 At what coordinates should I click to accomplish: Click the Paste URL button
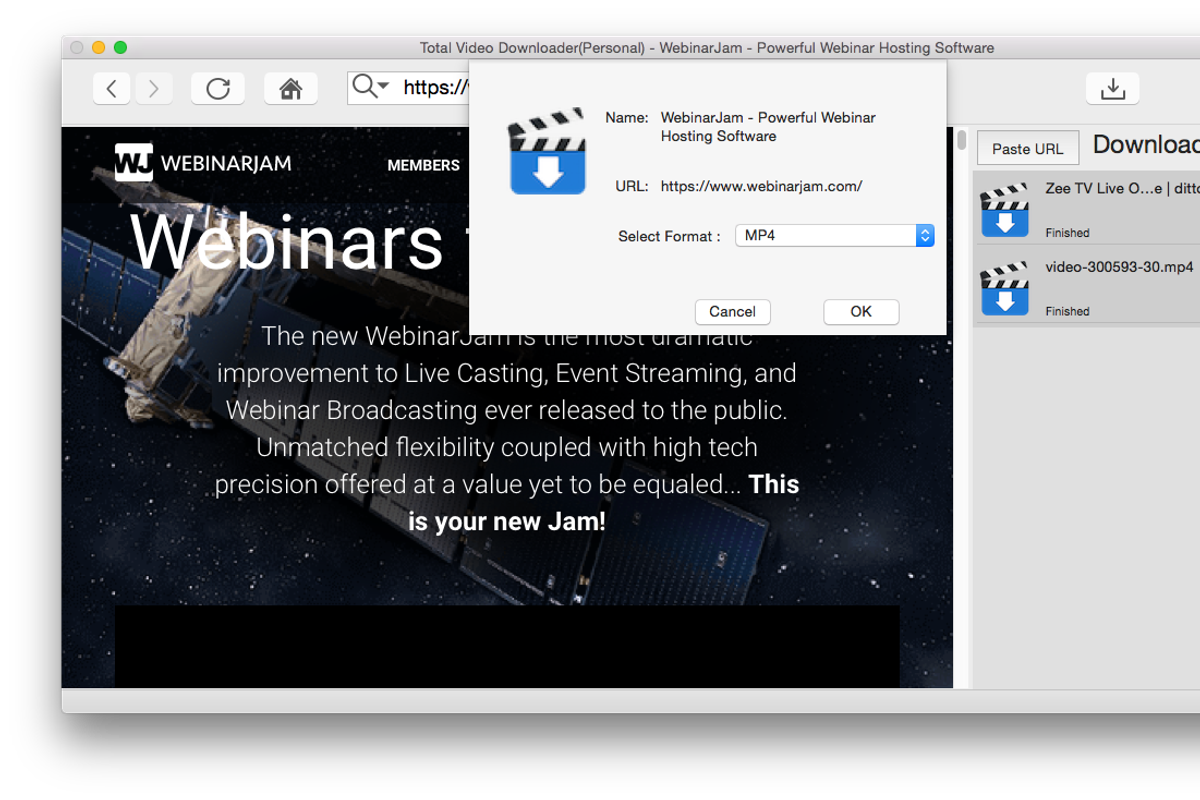1027,148
